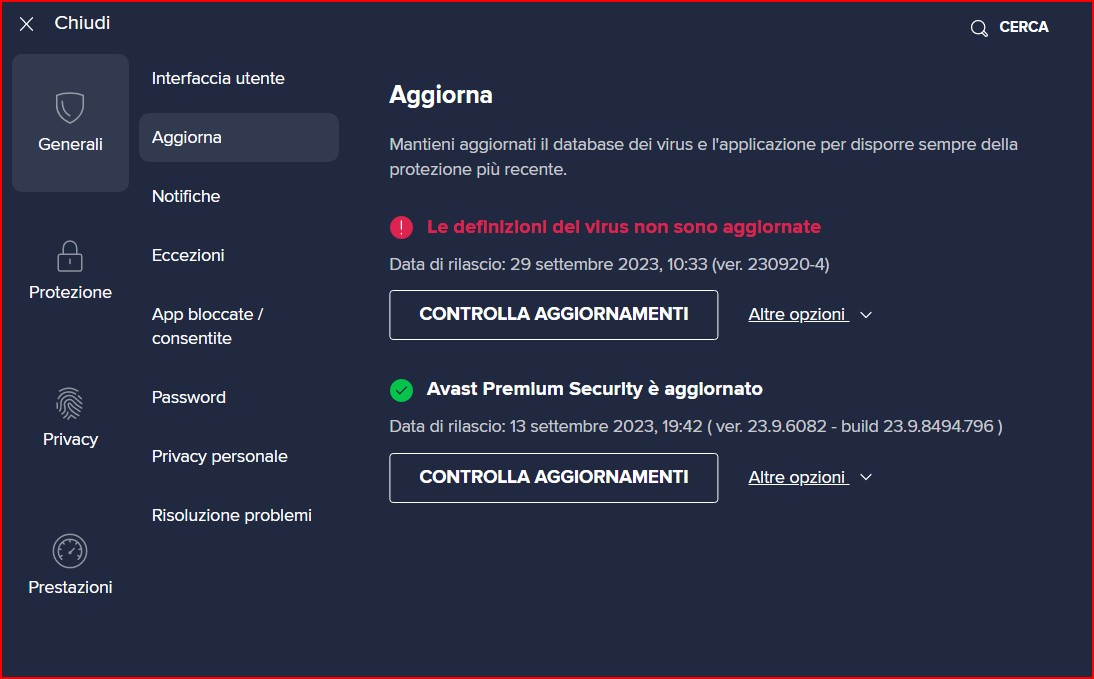This screenshot has height=679, width=1094.
Task: Expand Altre opzioni under virus definitions
Action: pyautogui.click(x=810, y=315)
